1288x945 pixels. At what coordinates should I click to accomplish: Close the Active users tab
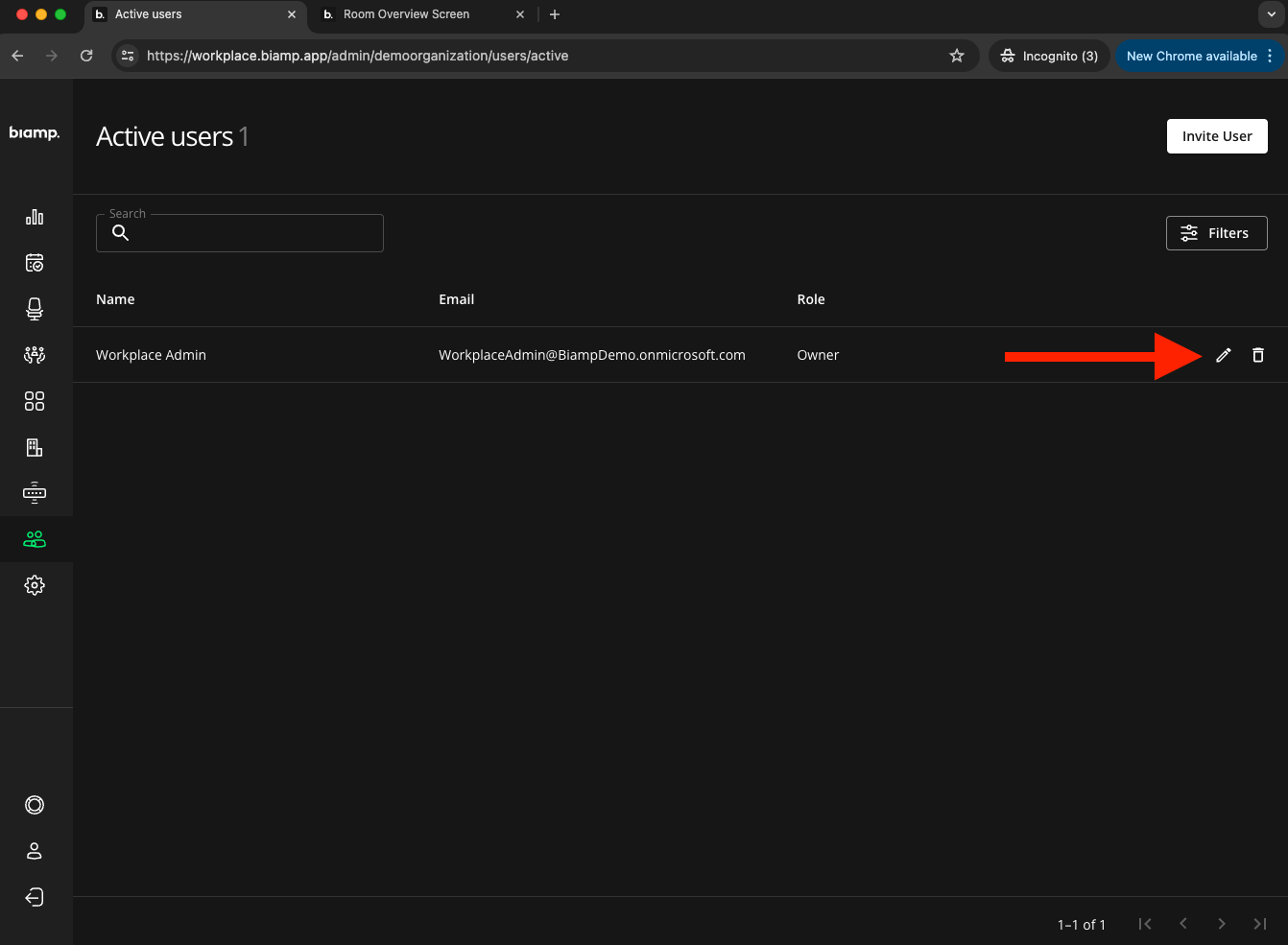(292, 14)
